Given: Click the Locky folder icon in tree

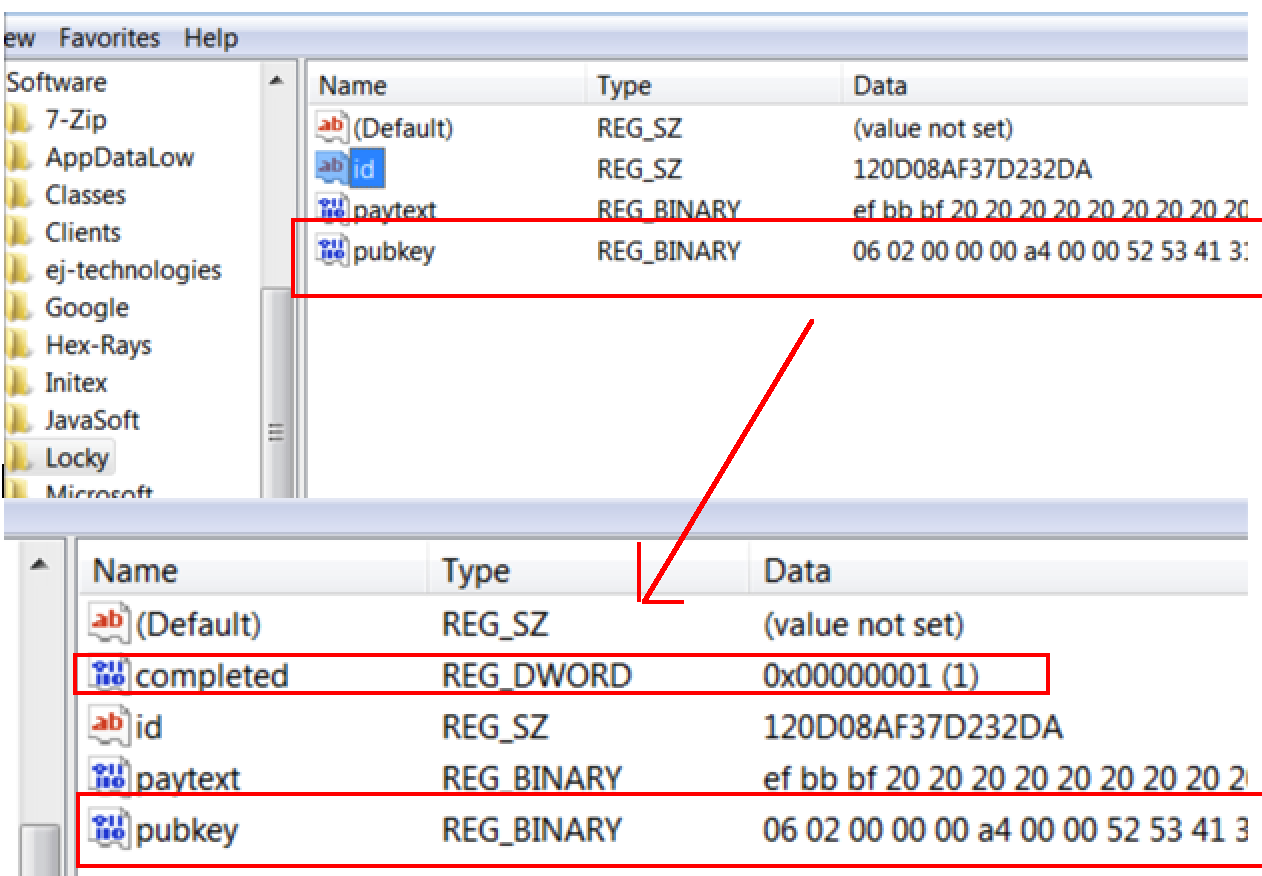Looking at the screenshot, I should point(19,458).
